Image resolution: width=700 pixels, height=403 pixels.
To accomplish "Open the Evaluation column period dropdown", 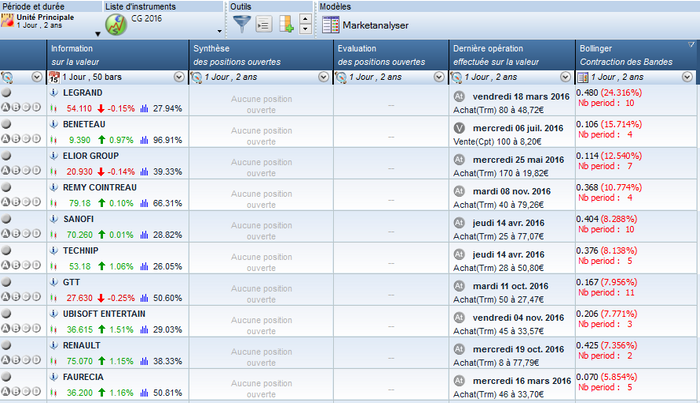I will click(x=439, y=77).
